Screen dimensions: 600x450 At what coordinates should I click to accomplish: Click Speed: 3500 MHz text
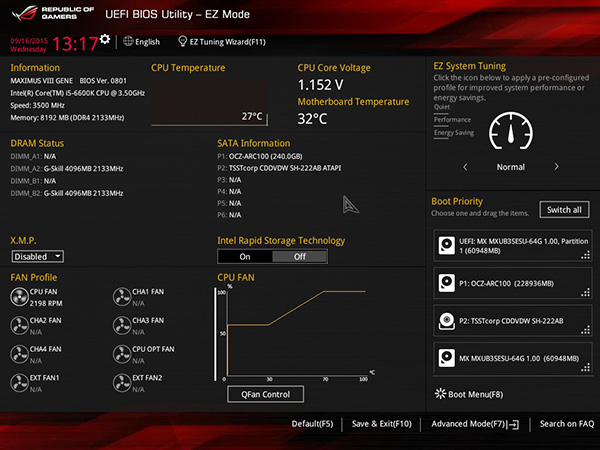38,105
